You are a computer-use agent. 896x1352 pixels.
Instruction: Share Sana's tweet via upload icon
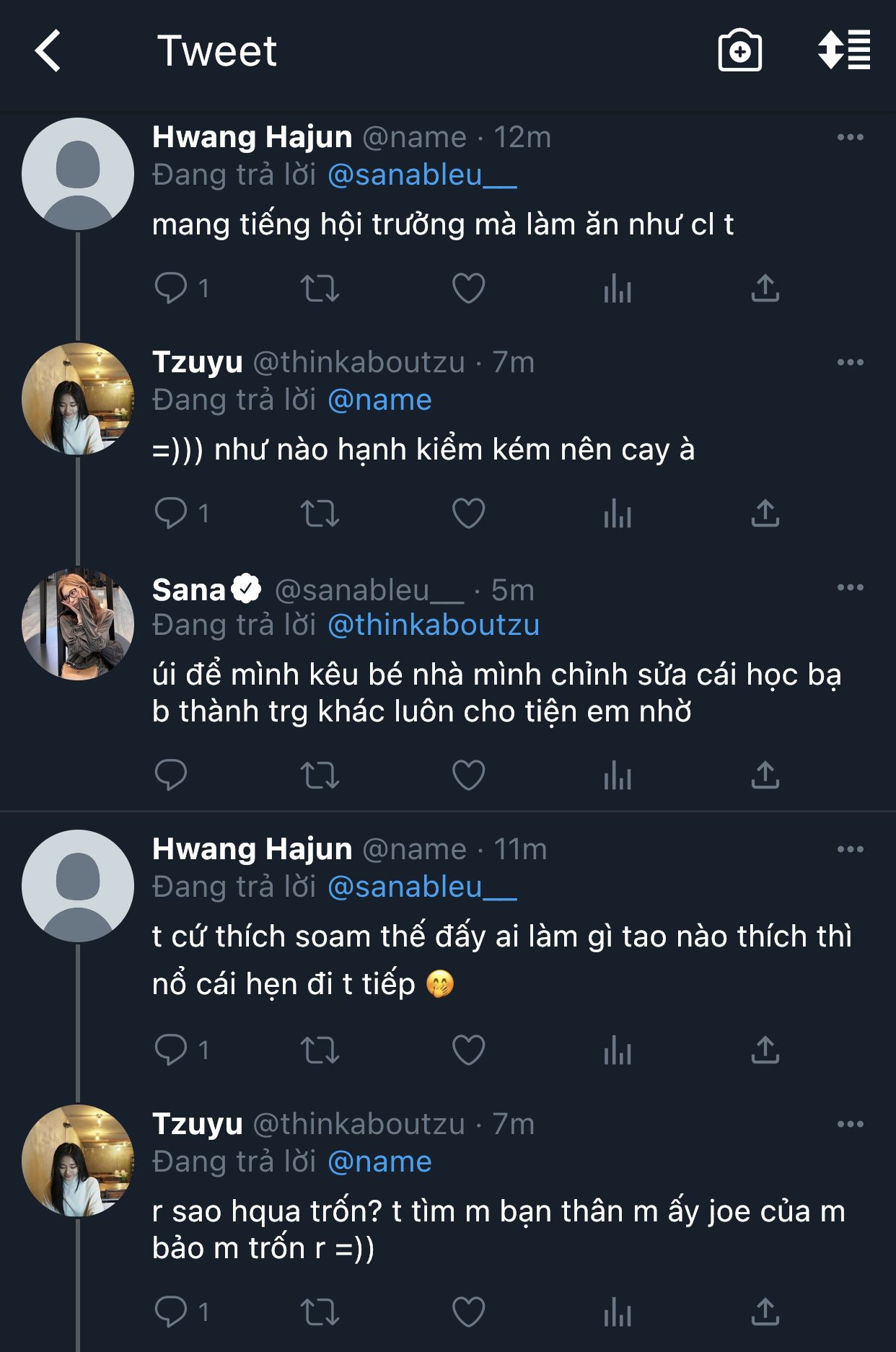765,776
